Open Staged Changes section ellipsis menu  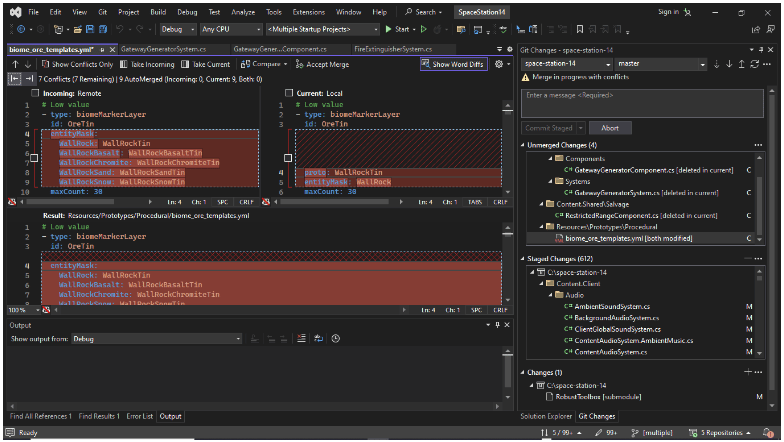[758, 258]
